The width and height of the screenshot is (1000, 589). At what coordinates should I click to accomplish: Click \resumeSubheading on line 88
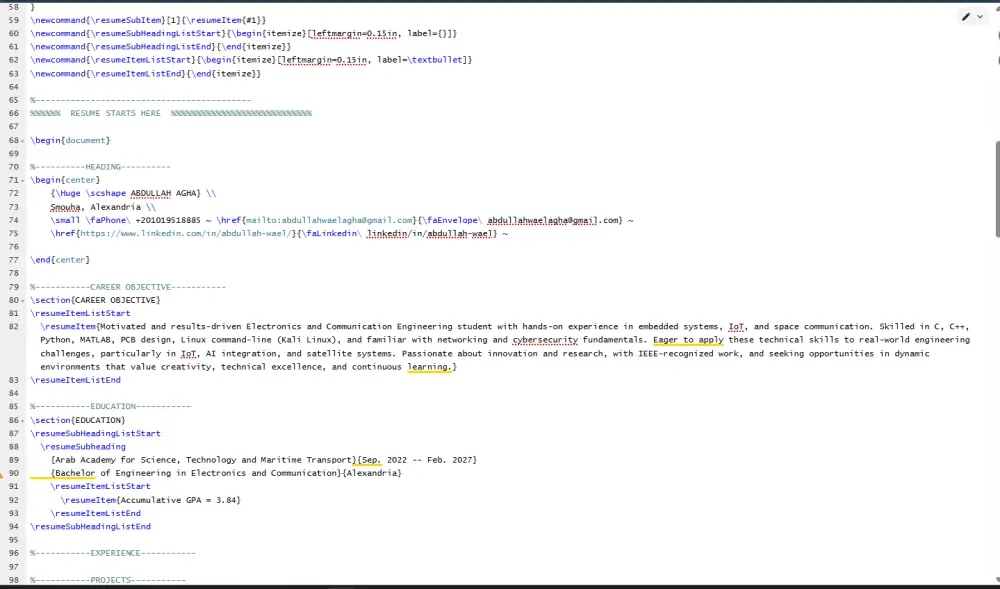tap(83, 447)
